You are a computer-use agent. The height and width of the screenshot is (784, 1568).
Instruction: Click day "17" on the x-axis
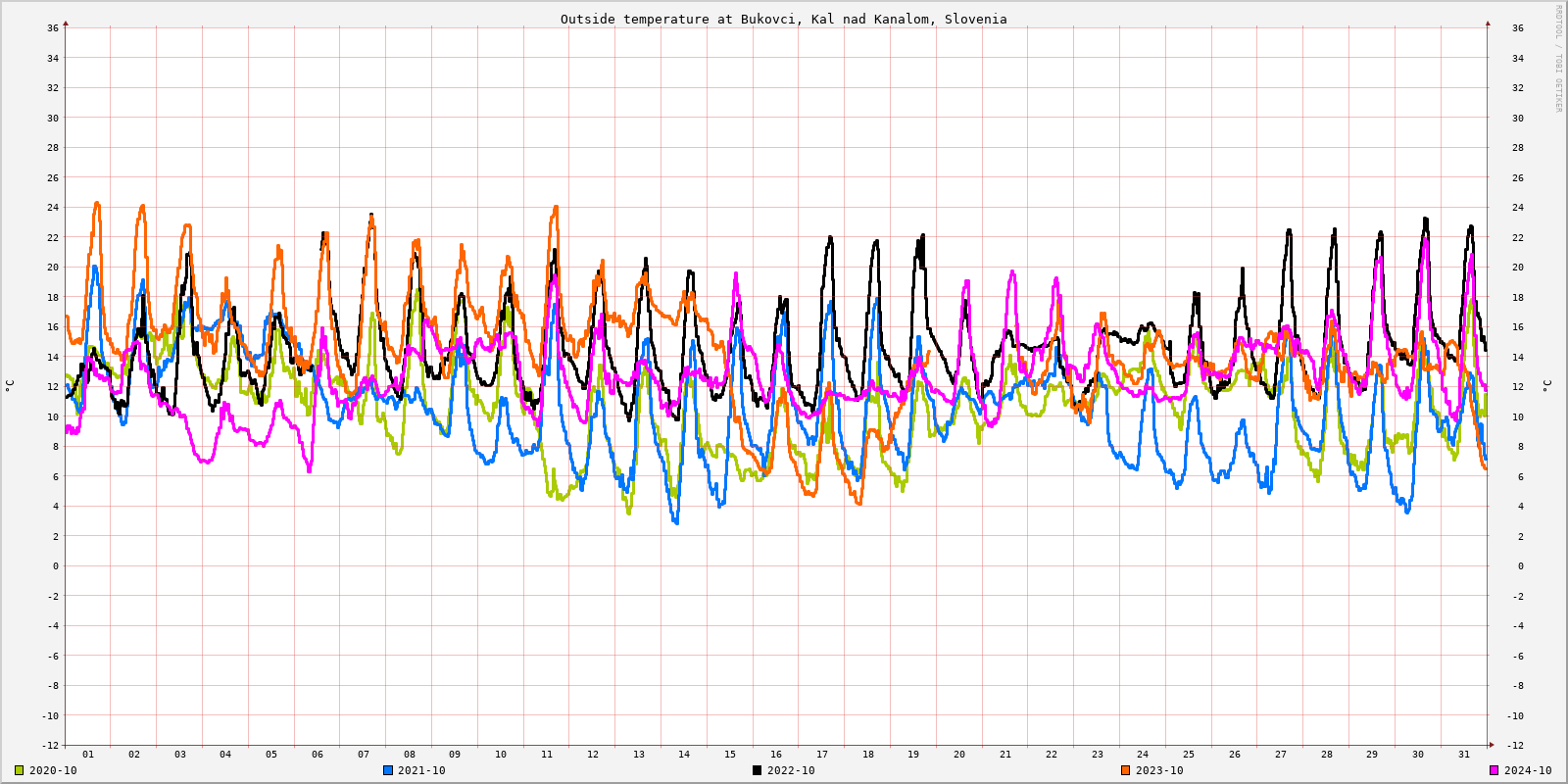(822, 755)
